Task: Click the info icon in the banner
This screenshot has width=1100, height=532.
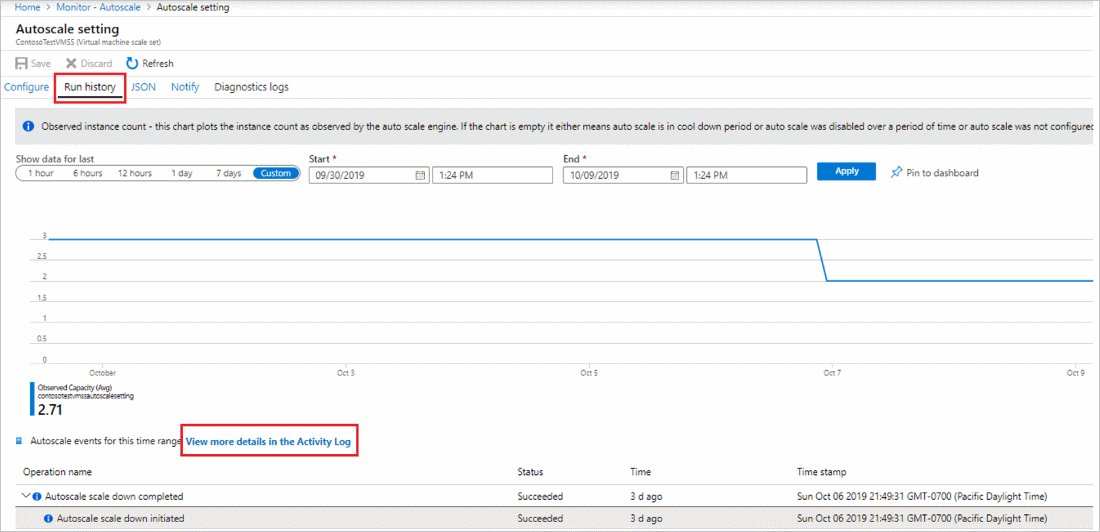Action: (28, 127)
